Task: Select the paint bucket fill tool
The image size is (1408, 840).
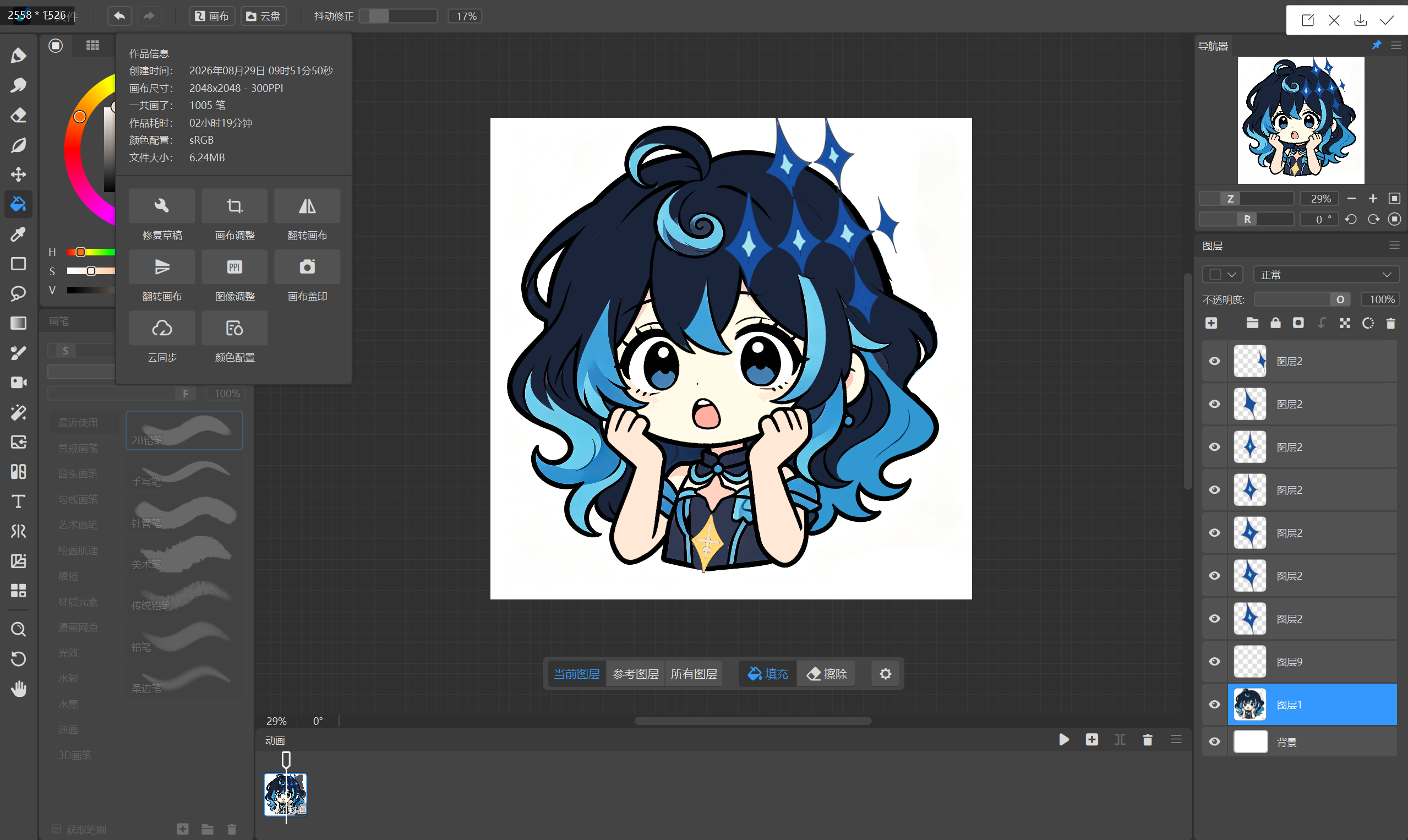Action: (x=18, y=204)
